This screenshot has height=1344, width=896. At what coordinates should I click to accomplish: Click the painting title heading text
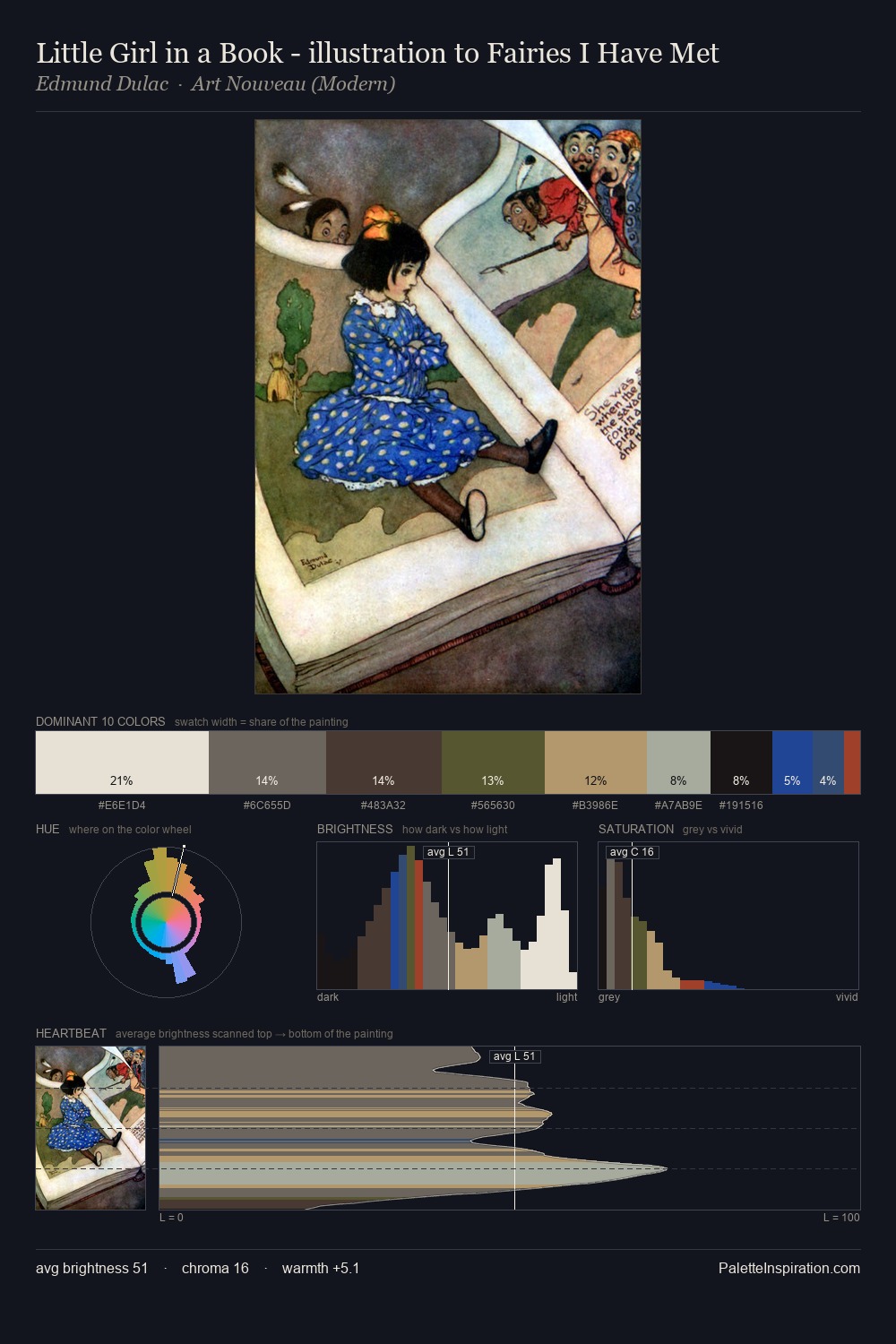click(377, 53)
